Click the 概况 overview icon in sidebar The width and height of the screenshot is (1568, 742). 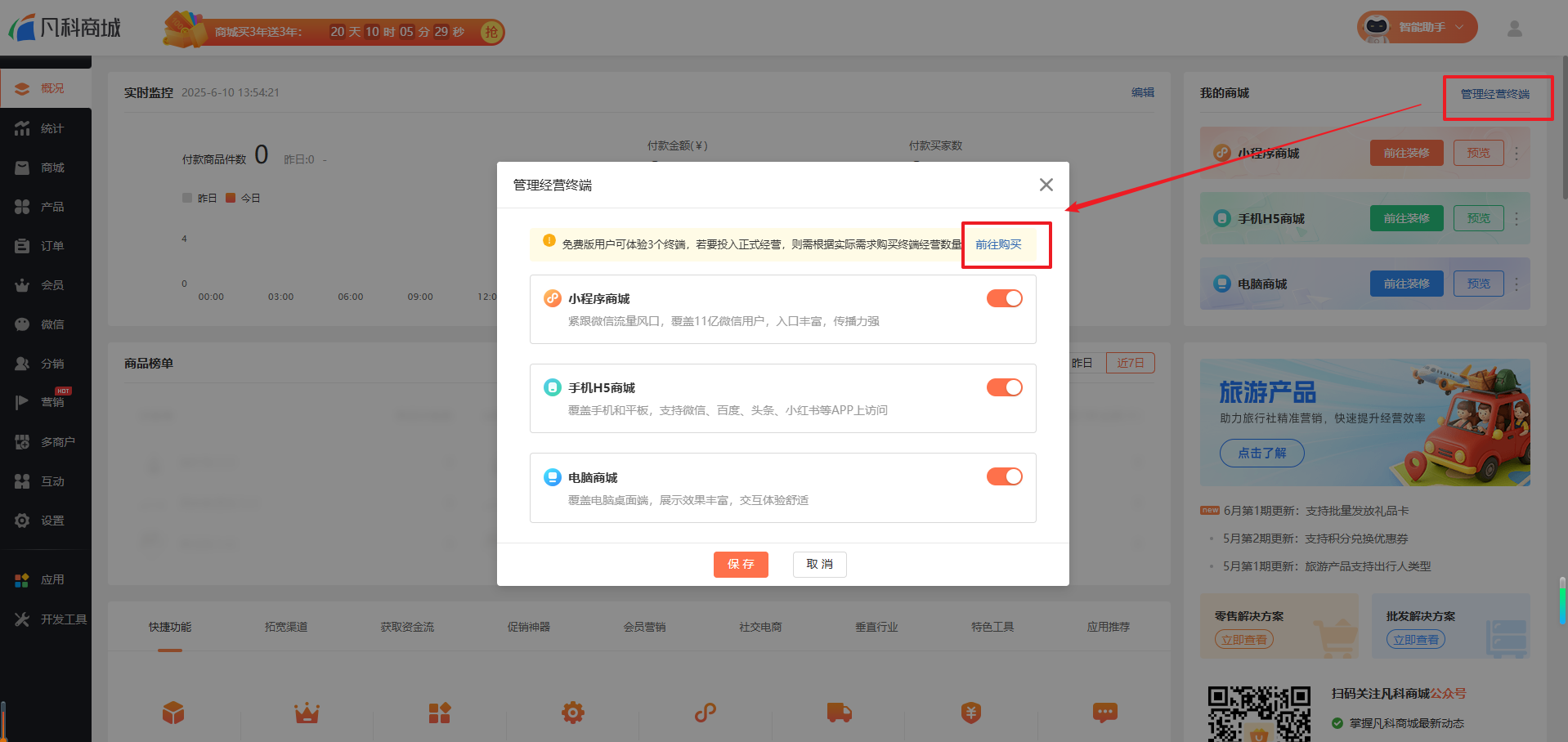click(22, 88)
